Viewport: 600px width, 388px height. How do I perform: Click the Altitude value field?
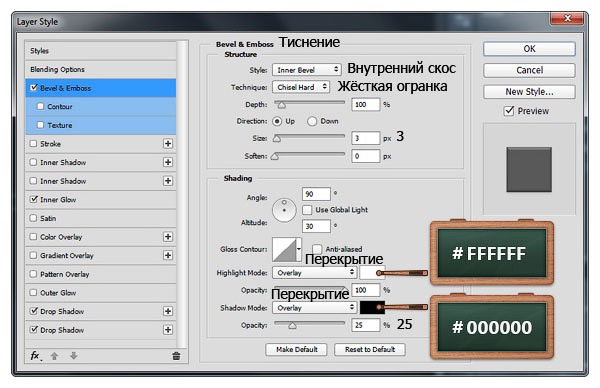click(316, 226)
